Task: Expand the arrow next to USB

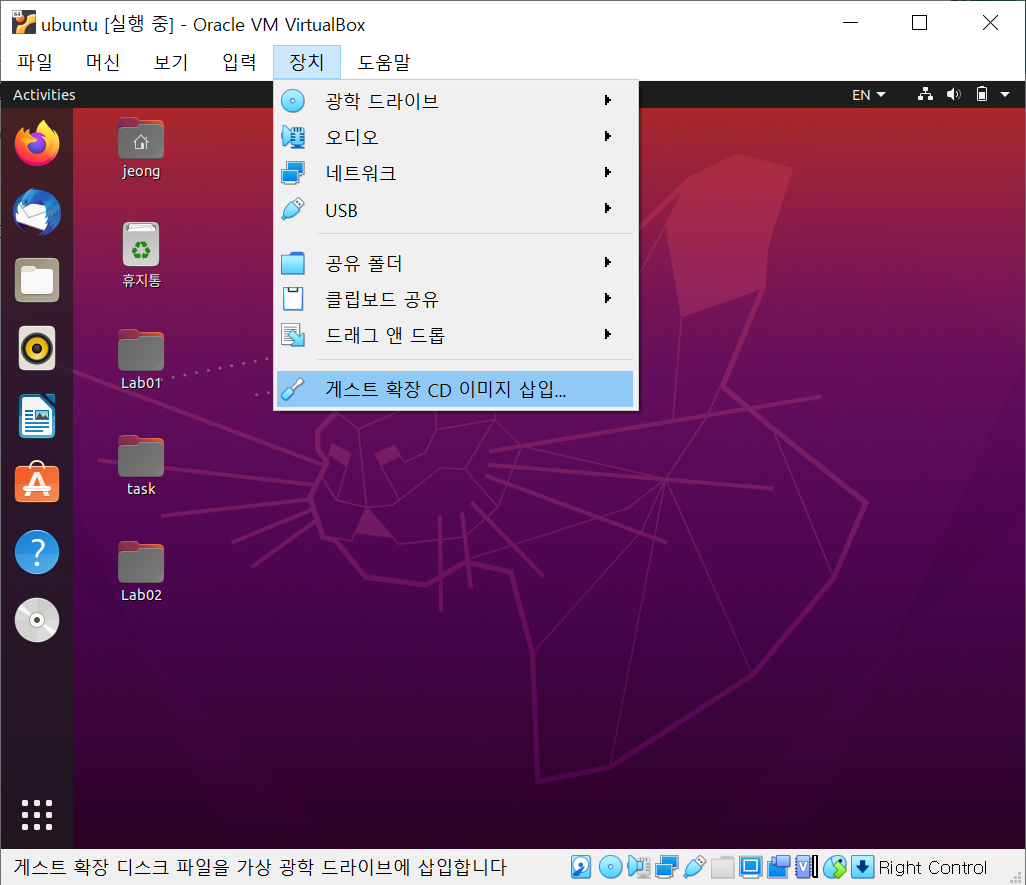Action: tap(608, 208)
